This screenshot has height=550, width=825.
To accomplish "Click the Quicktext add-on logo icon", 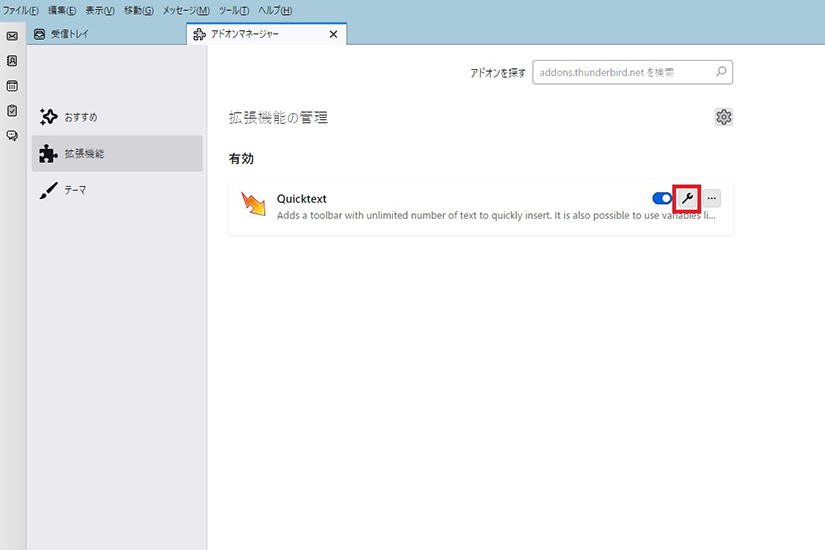I will [253, 205].
